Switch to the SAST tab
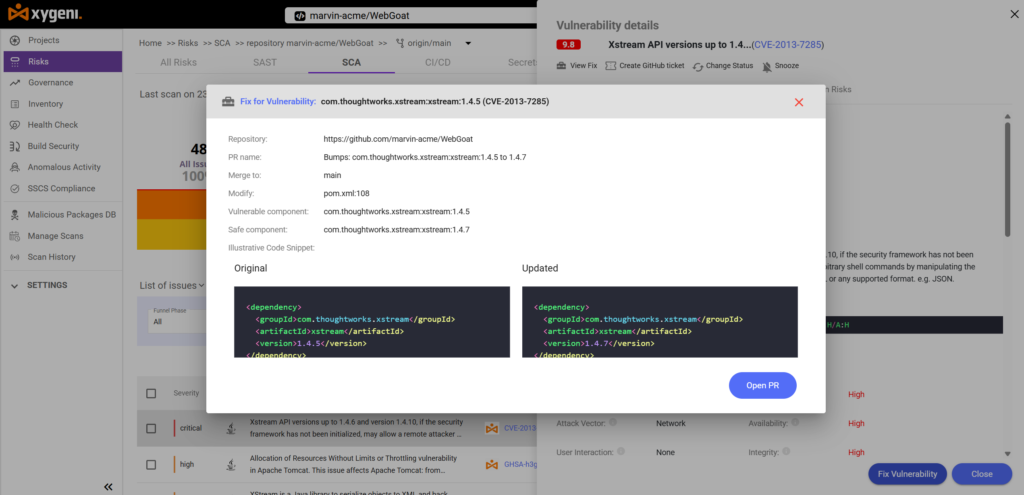The width and height of the screenshot is (1024, 495). (264, 63)
